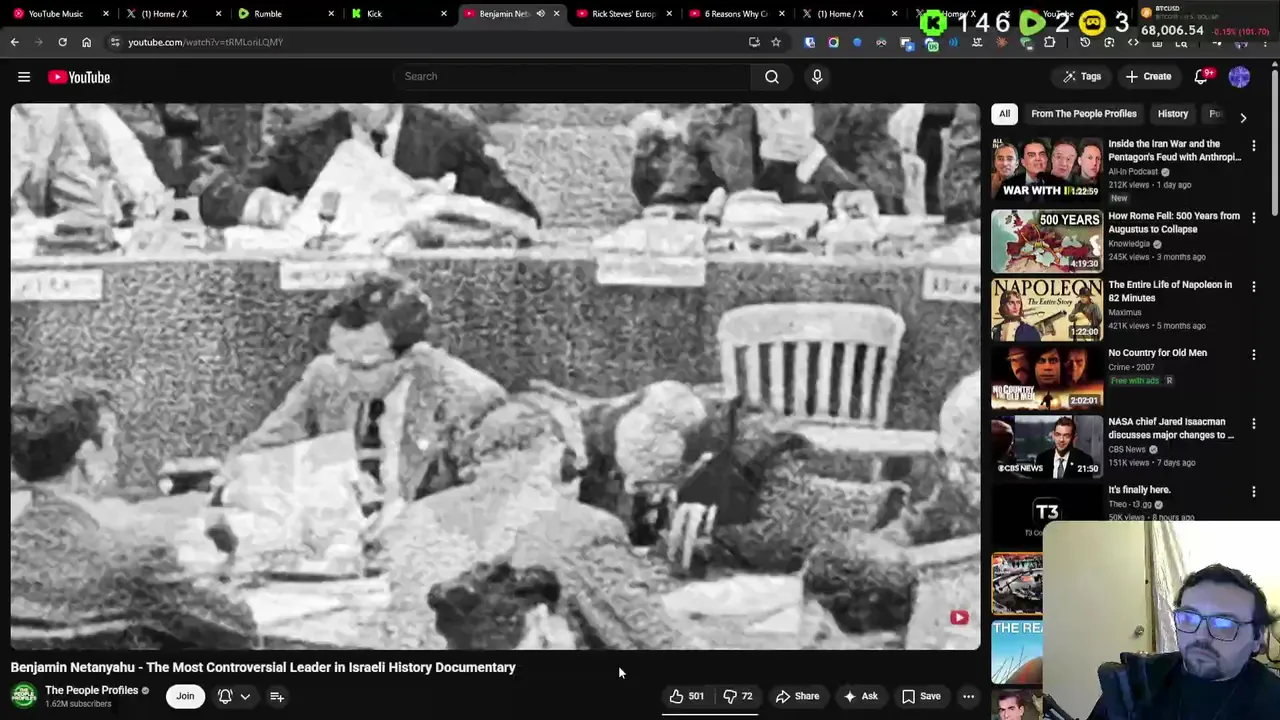This screenshot has width=1280, height=720.
Task: Open more actions ellipsis under video
Action: (968, 696)
